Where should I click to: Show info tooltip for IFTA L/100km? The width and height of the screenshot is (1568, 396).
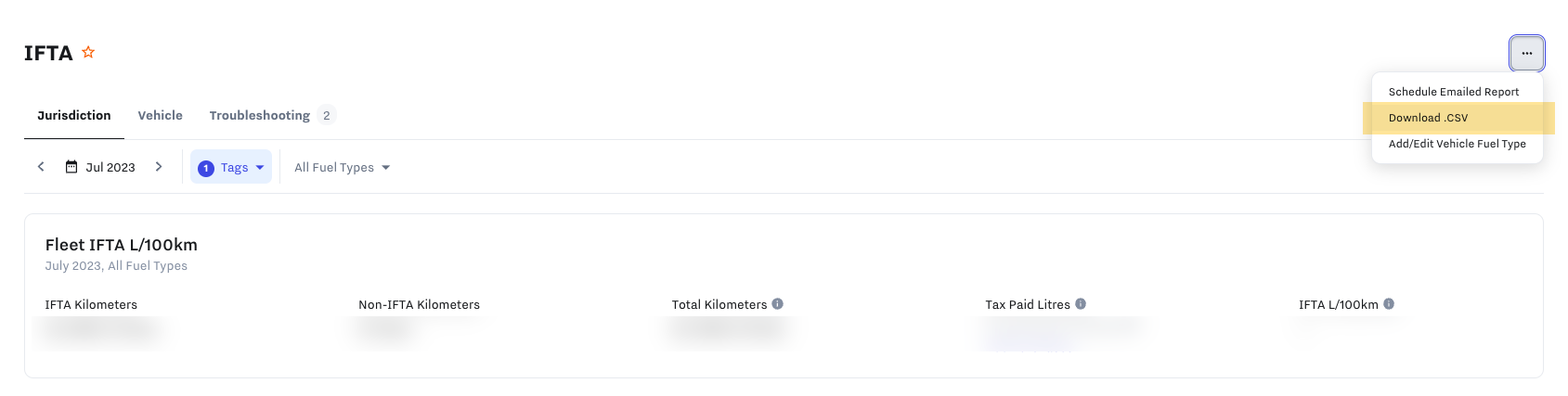(x=1389, y=303)
